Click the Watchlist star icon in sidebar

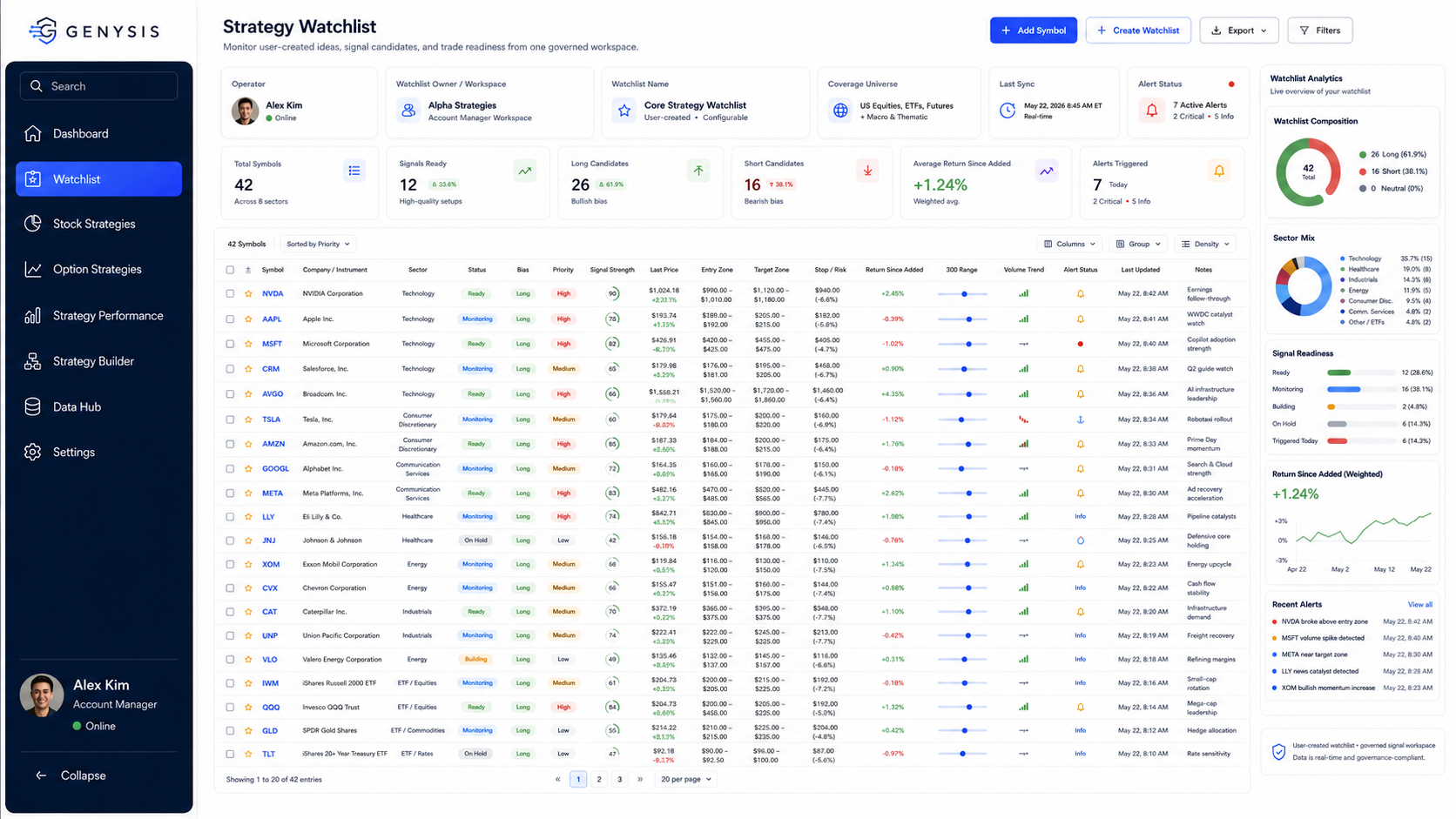33,178
